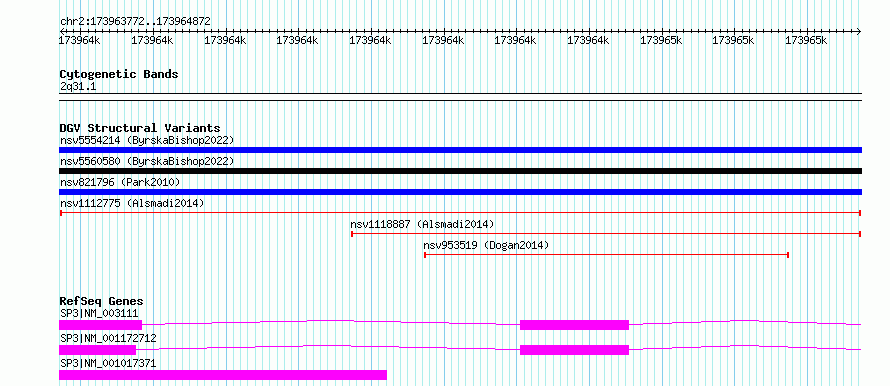Open the SP3|NM_003111 transcript label

tap(99, 313)
